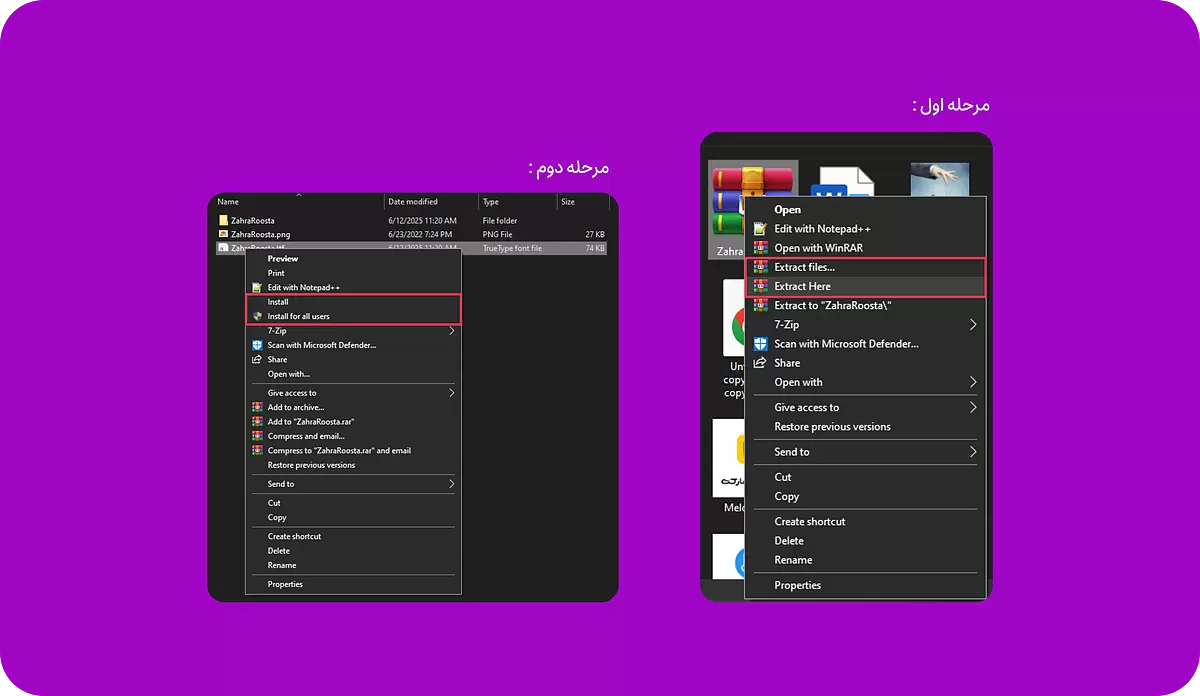Select the image thumbnail on the desktop
Image resolution: width=1200 pixels, height=696 pixels.
[939, 178]
